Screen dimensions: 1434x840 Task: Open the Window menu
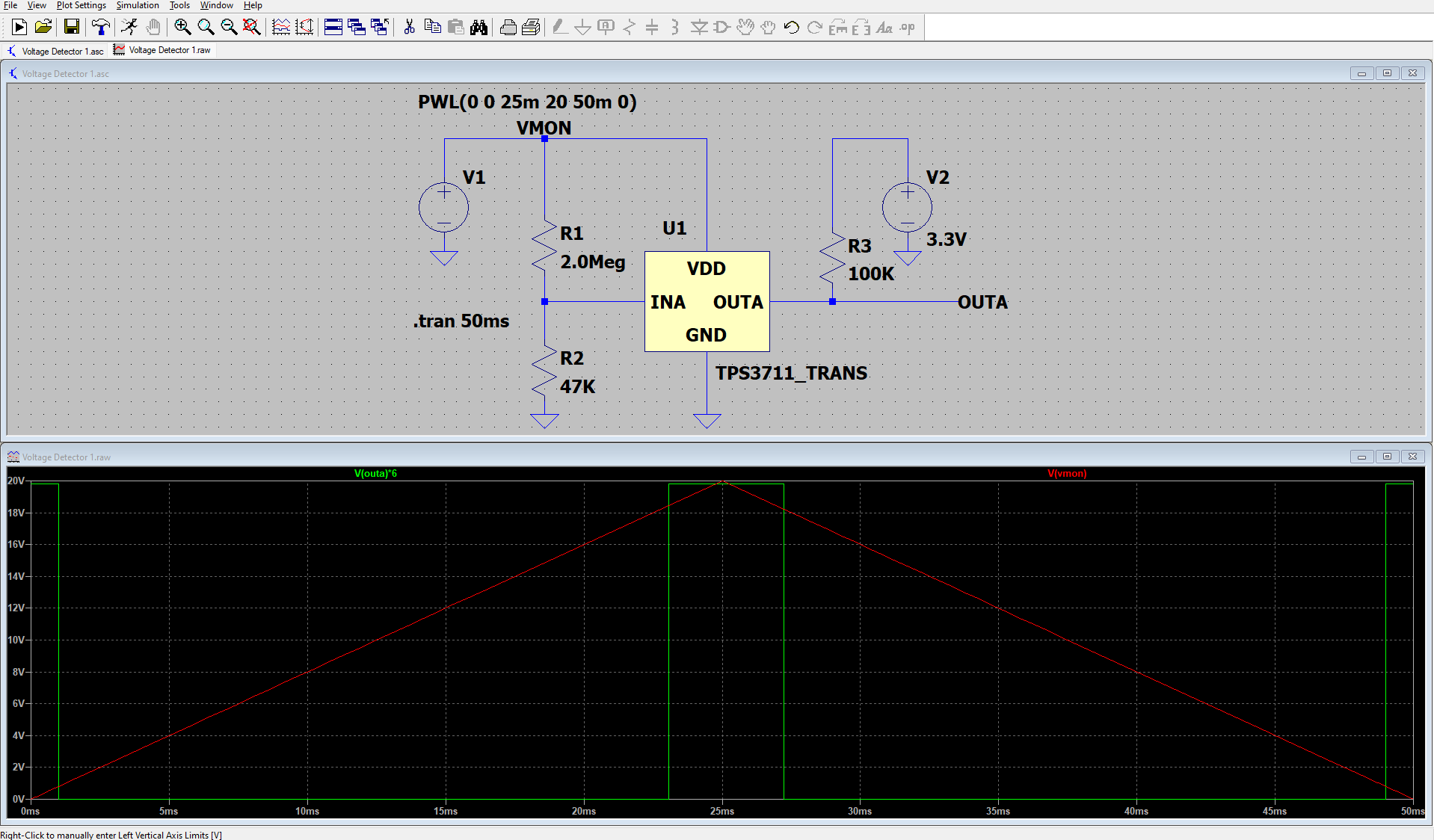click(x=217, y=5)
